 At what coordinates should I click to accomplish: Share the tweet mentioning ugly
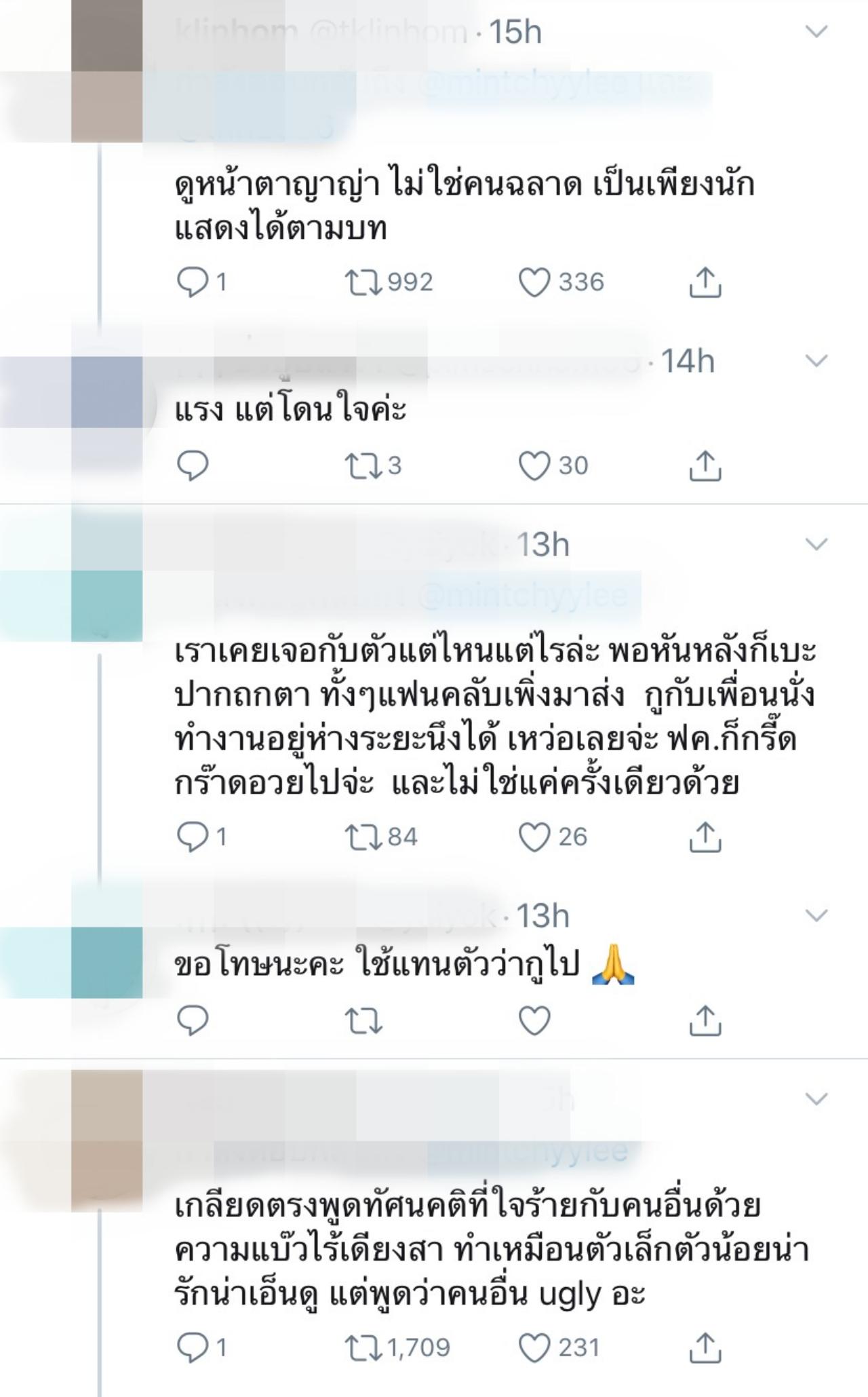pos(705,1347)
